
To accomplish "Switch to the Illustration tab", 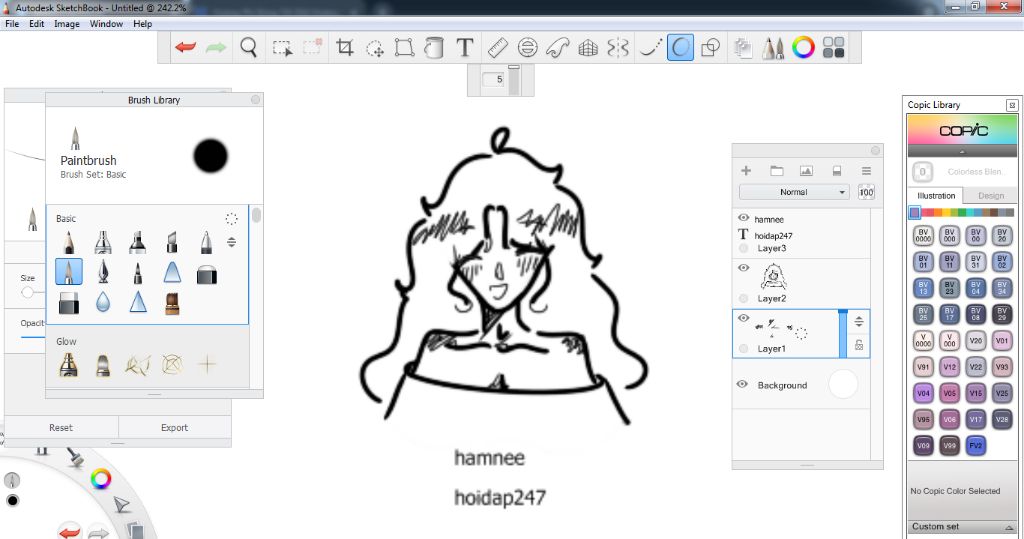I will pos(936,195).
